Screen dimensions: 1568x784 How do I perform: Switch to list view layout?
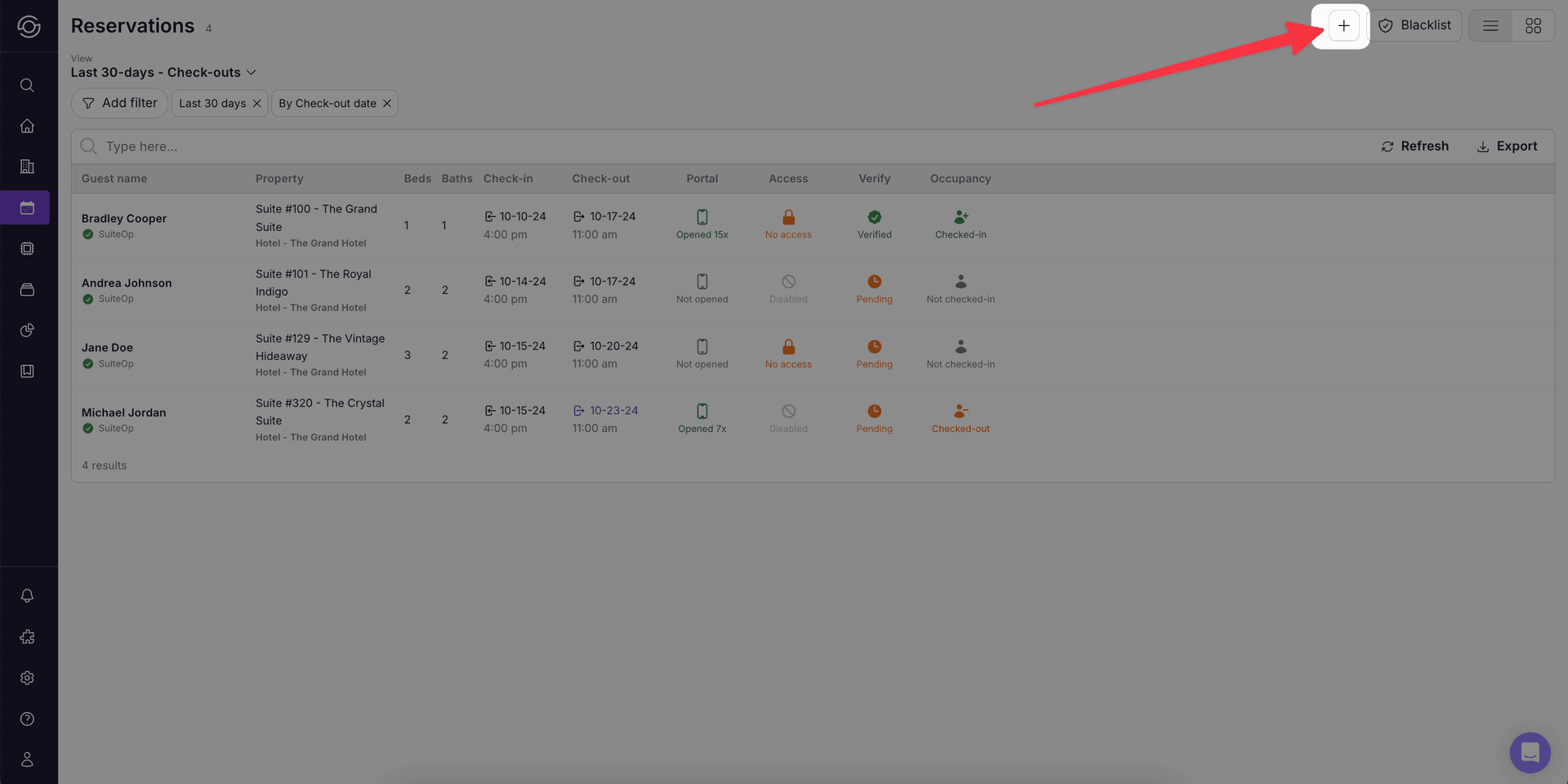pos(1490,25)
